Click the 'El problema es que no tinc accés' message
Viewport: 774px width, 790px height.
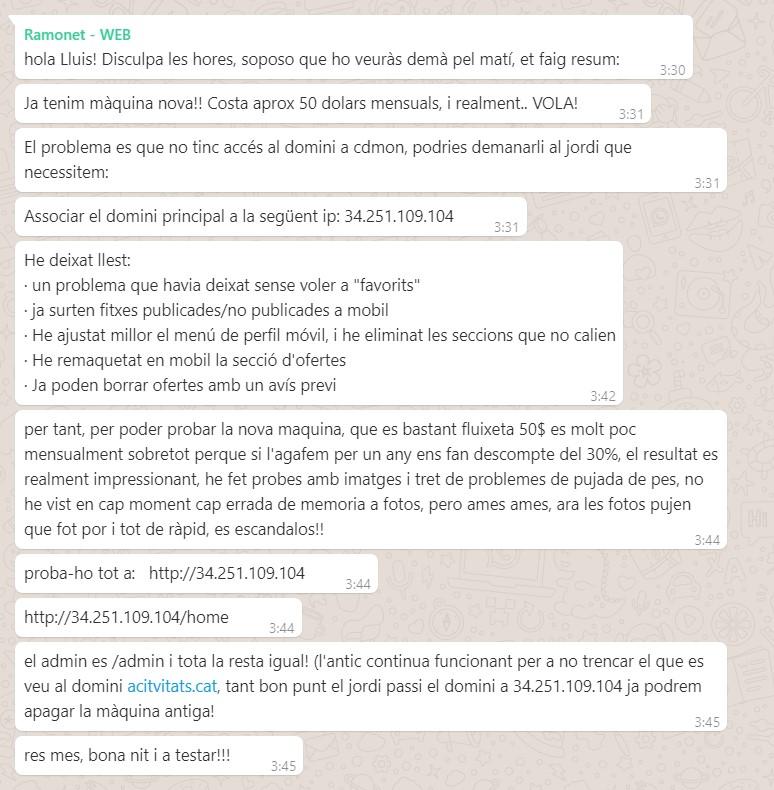point(371,160)
